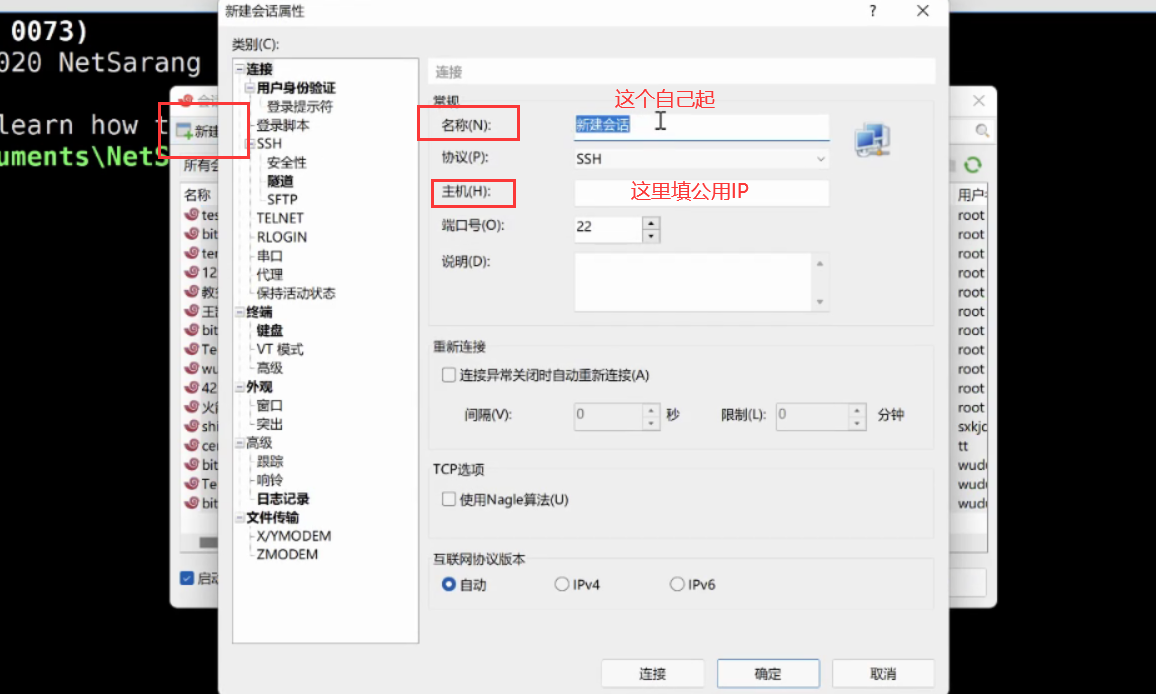Enable the 使用Nagle算法 checkbox

tap(448, 499)
